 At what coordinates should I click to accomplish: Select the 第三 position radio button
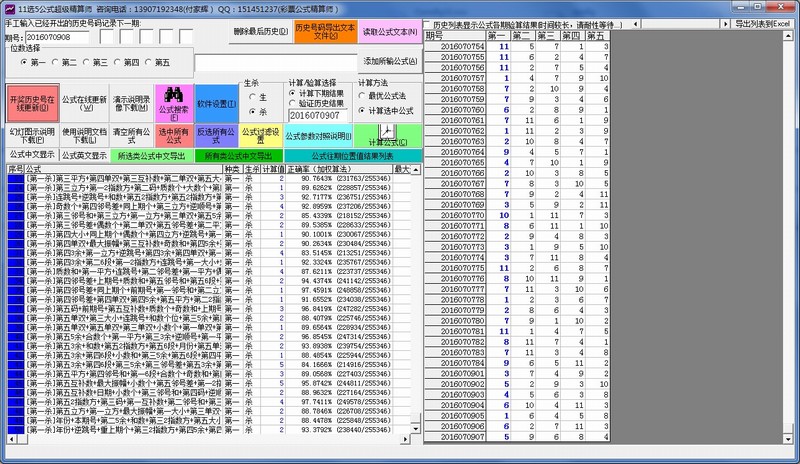(x=85, y=63)
